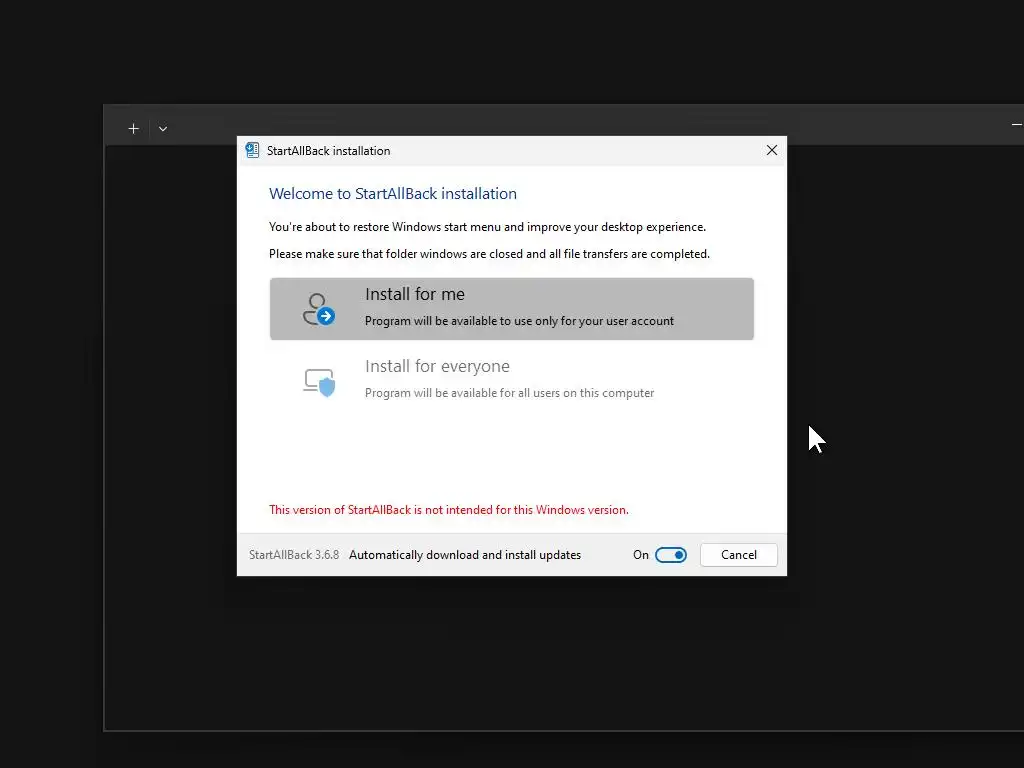Click Automatically download and install updates label
Image resolution: width=1024 pixels, height=768 pixels.
tap(465, 555)
